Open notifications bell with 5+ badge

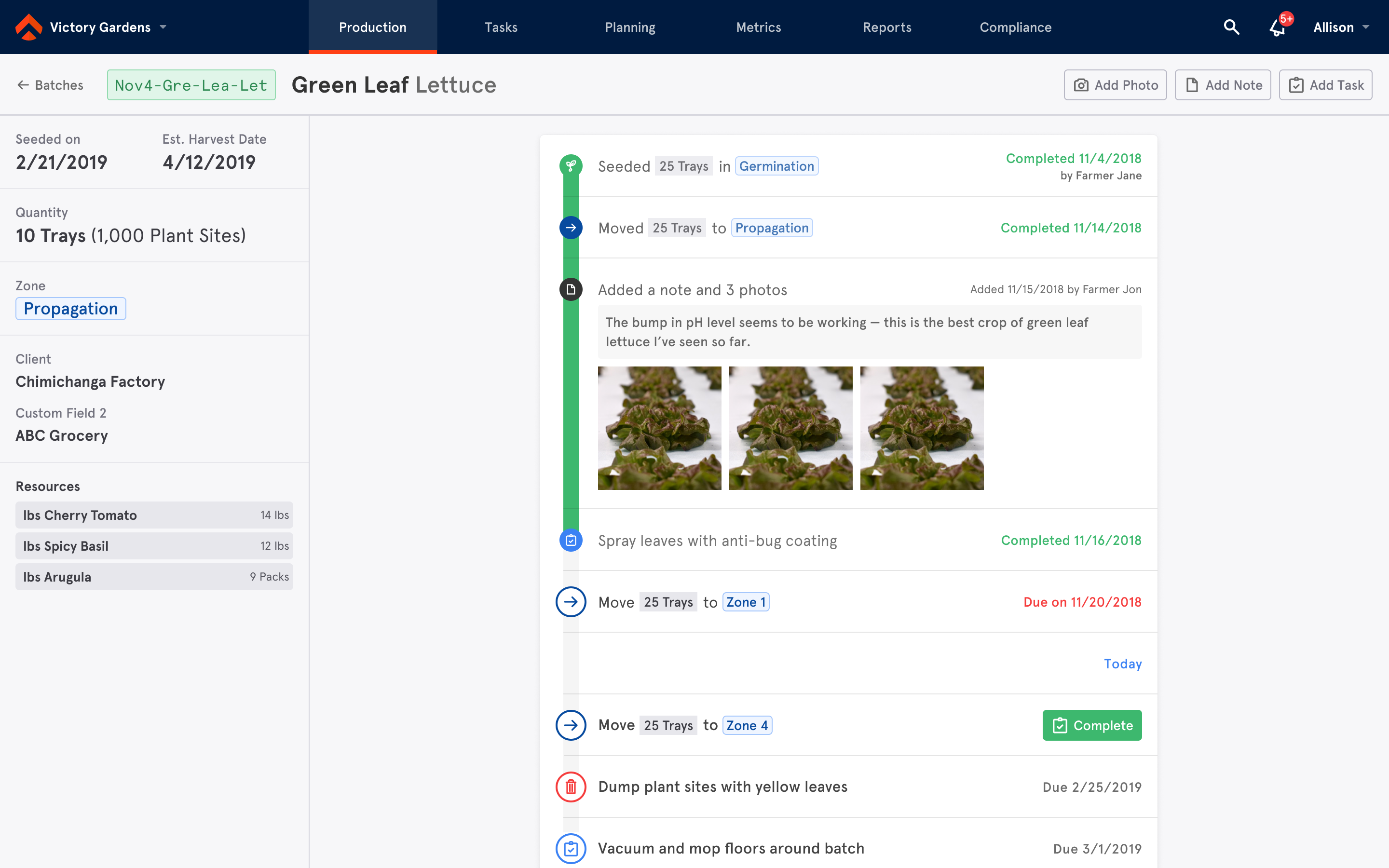[1278, 27]
